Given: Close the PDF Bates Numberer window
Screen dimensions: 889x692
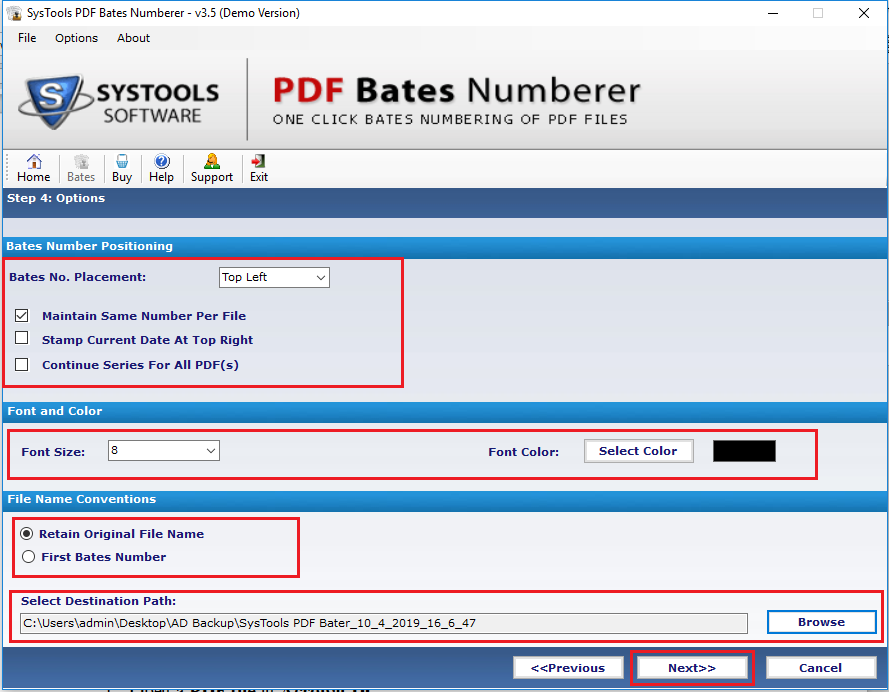Looking at the screenshot, I should tap(864, 13).
